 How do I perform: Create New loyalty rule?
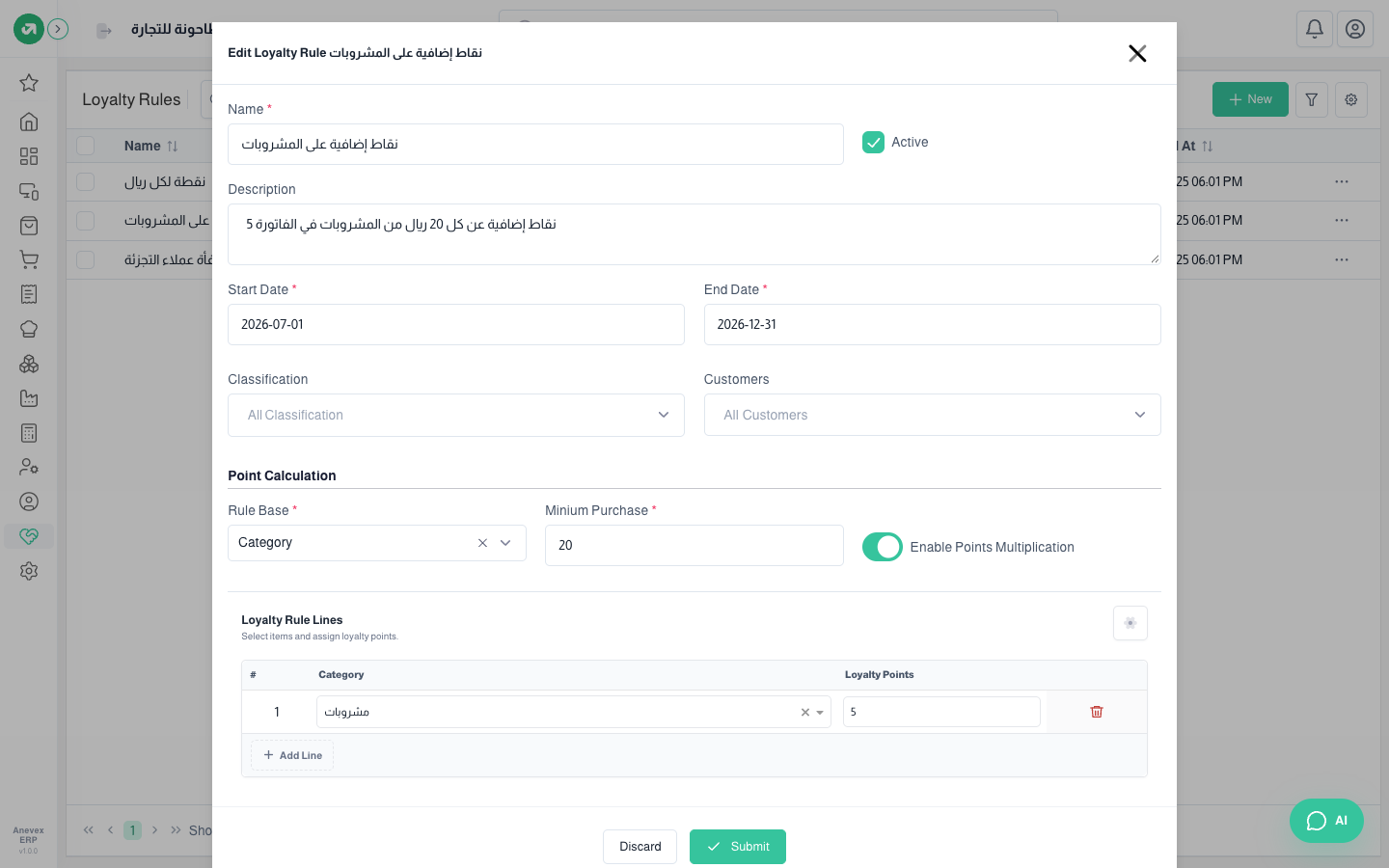tap(1250, 99)
